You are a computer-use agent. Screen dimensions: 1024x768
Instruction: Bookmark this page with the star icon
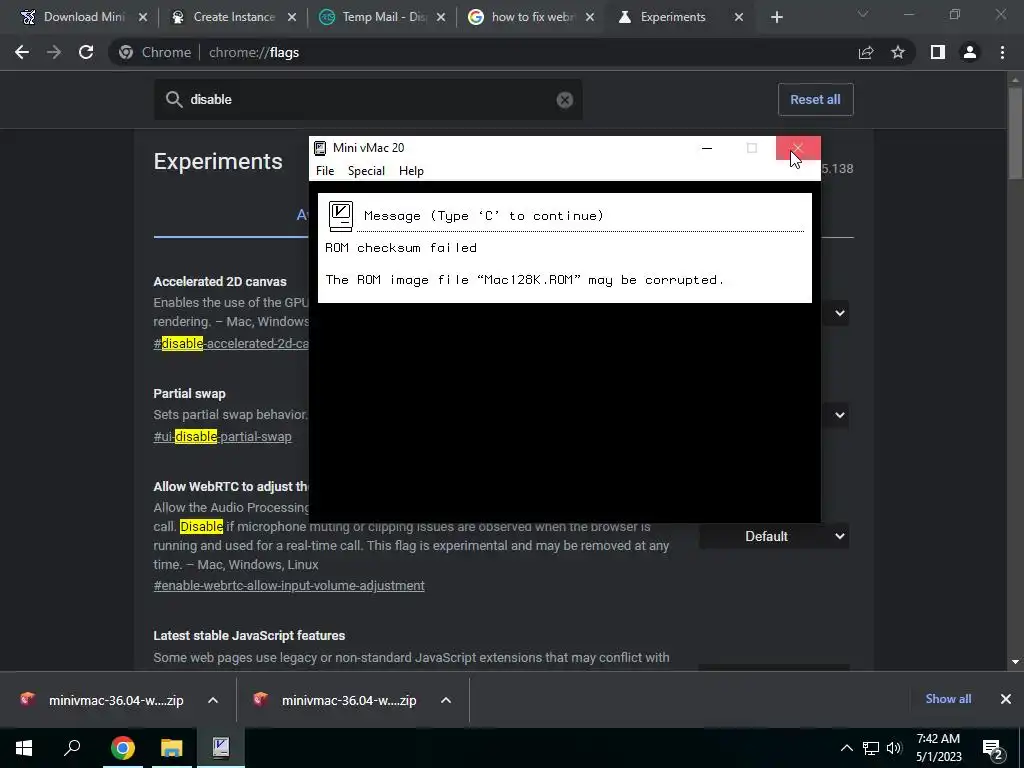(x=898, y=52)
